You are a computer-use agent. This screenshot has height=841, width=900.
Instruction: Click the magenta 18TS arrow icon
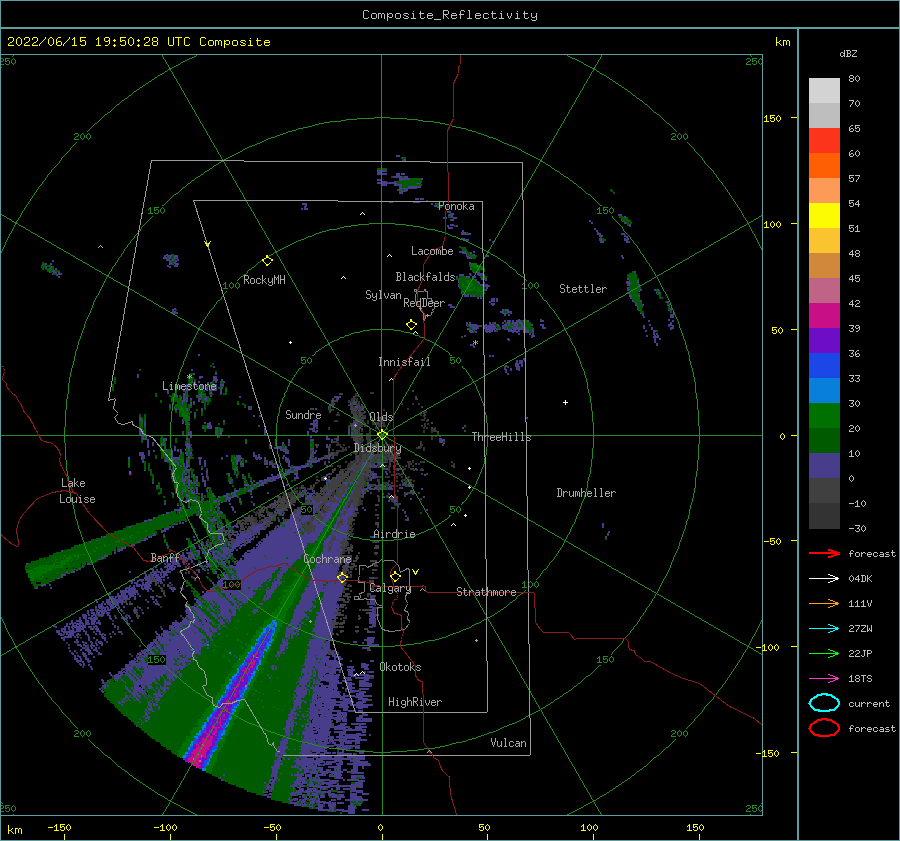pyautogui.click(x=824, y=679)
